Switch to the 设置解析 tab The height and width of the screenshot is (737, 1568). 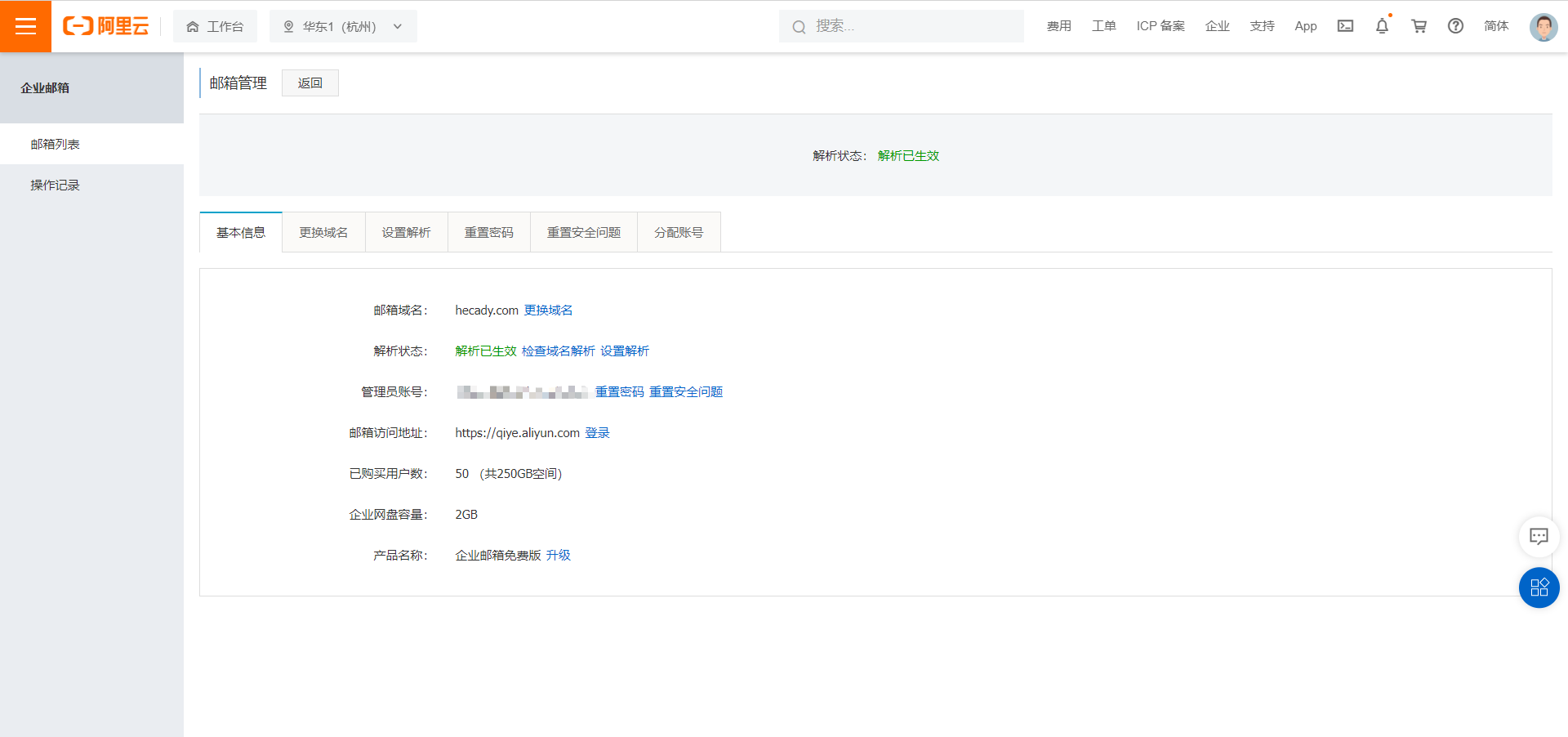(406, 233)
